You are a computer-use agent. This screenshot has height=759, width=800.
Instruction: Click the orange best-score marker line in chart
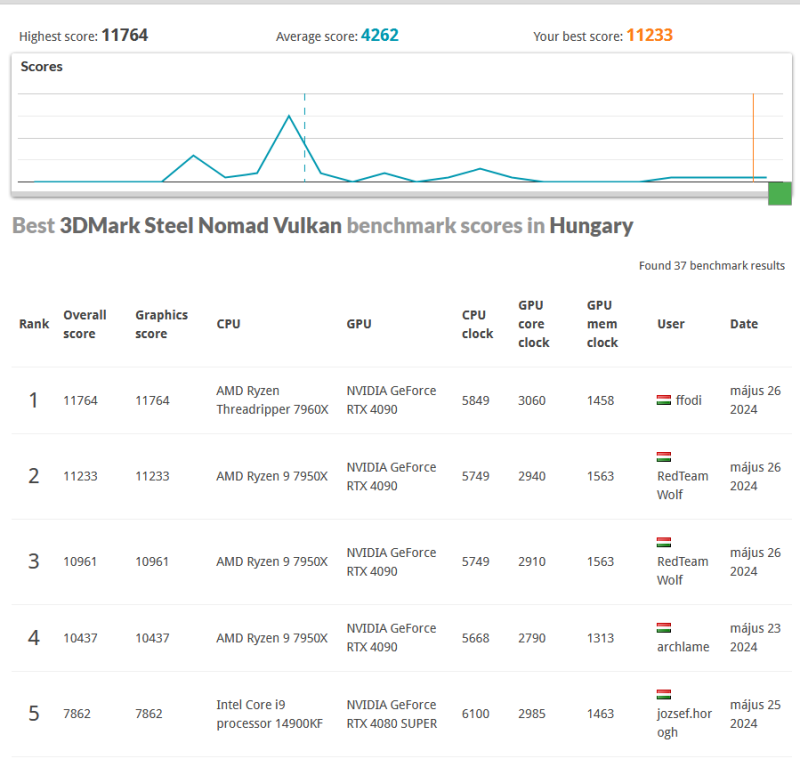click(753, 138)
